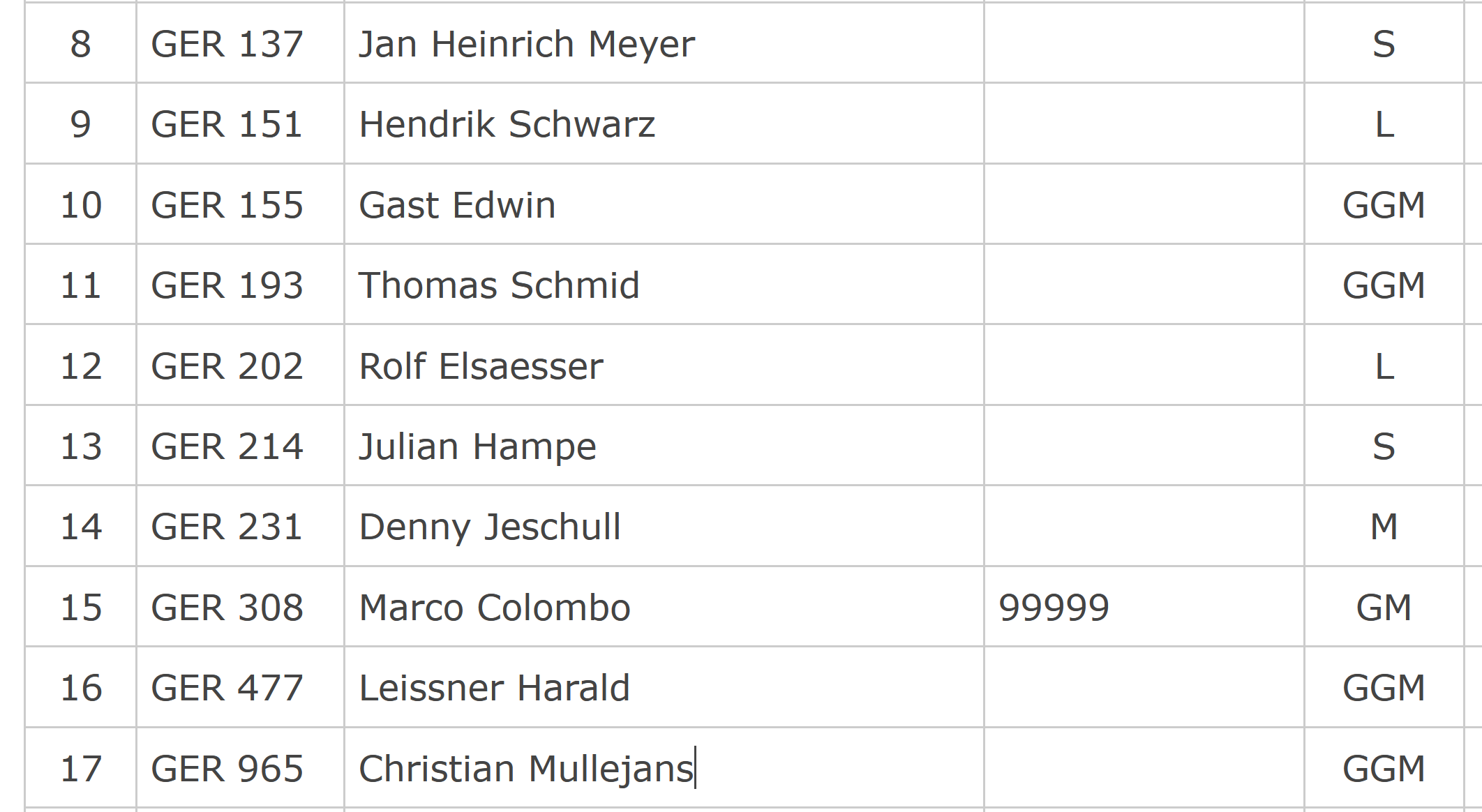Image resolution: width=1482 pixels, height=812 pixels.
Task: Click the Christian Mullejans name input field
Action: (x=664, y=768)
